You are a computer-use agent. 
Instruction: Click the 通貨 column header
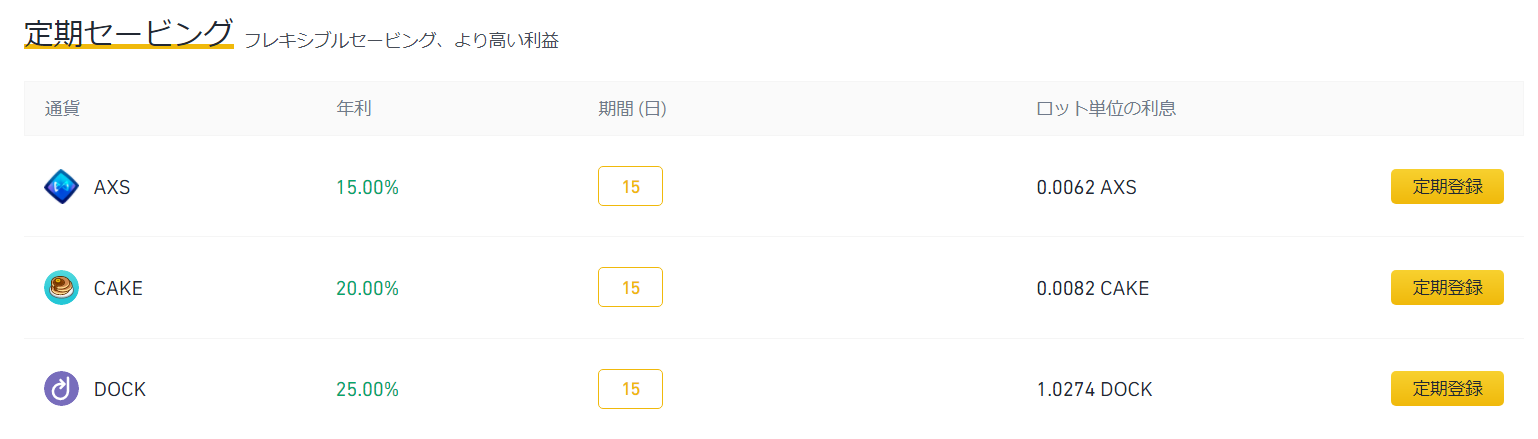pyautogui.click(x=62, y=108)
